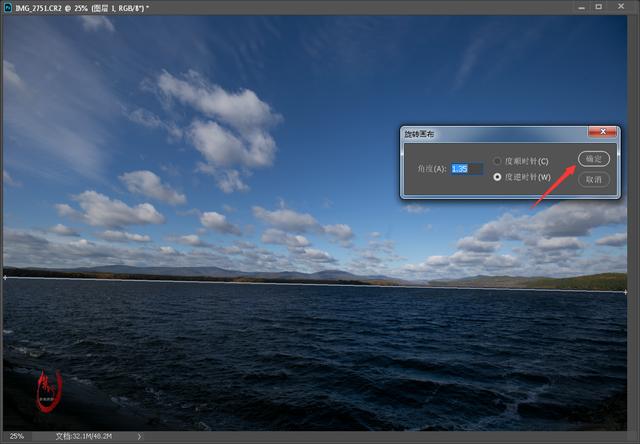Select the 度顺时针(C) clockwise option
Viewport: 640px width, 444px height.
point(498,161)
